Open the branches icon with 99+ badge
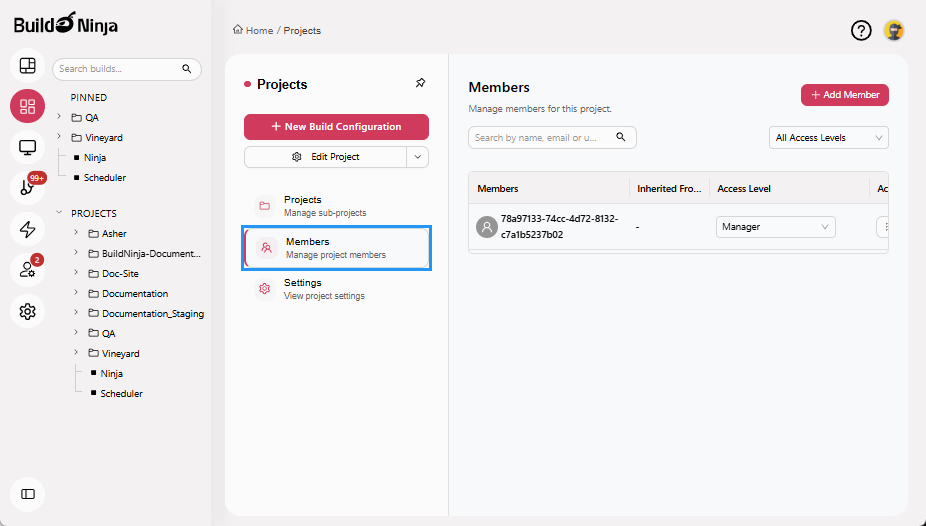This screenshot has height=526, width=926. point(27,188)
